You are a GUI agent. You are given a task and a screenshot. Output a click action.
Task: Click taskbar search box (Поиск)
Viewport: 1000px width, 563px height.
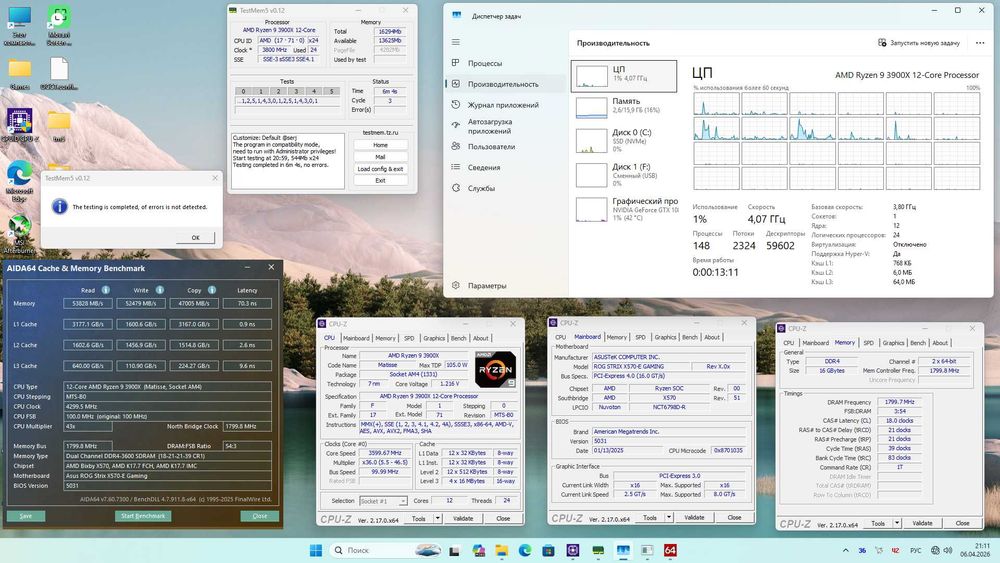point(386,550)
